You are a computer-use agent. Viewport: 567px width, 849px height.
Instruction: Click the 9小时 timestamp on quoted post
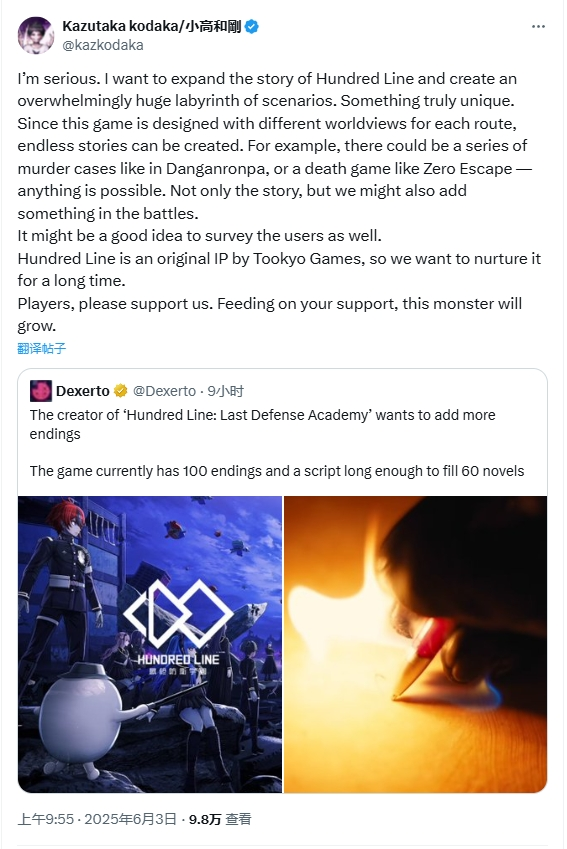[226, 391]
